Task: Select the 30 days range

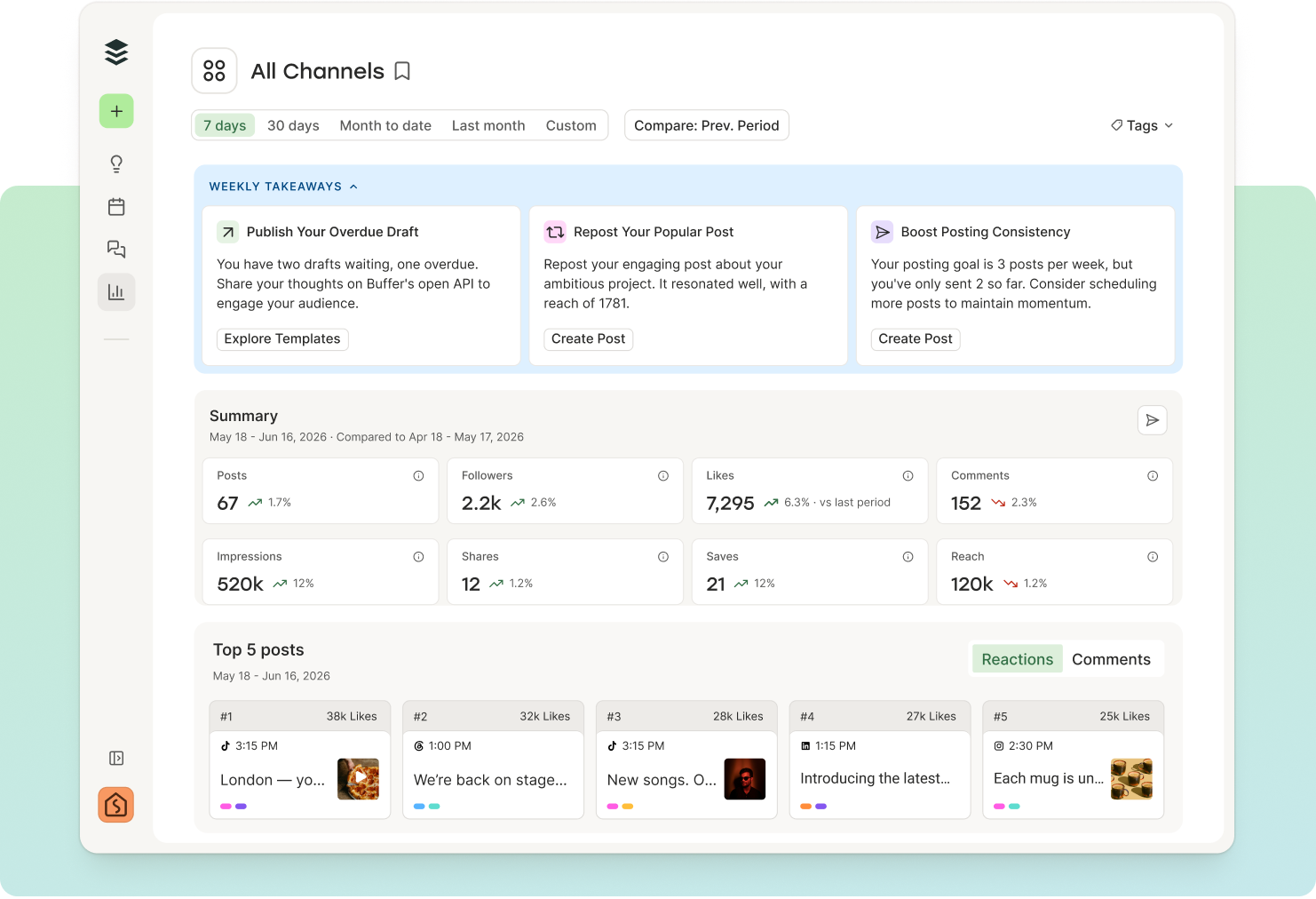Action: tap(293, 125)
